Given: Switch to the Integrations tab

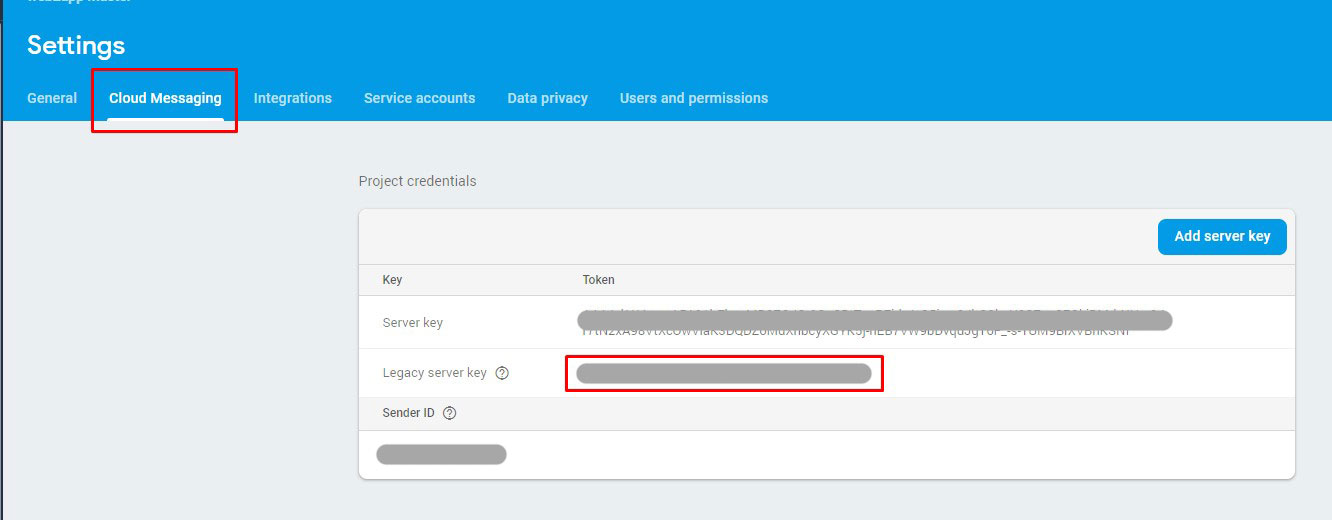Looking at the screenshot, I should (292, 98).
